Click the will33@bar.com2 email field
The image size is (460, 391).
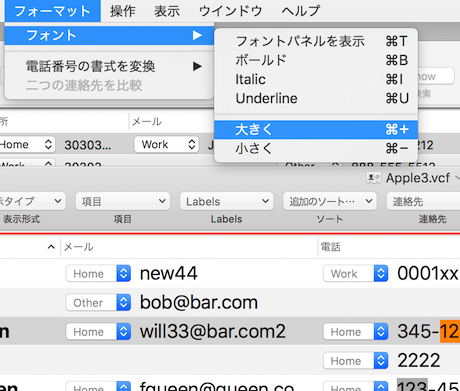(x=213, y=332)
